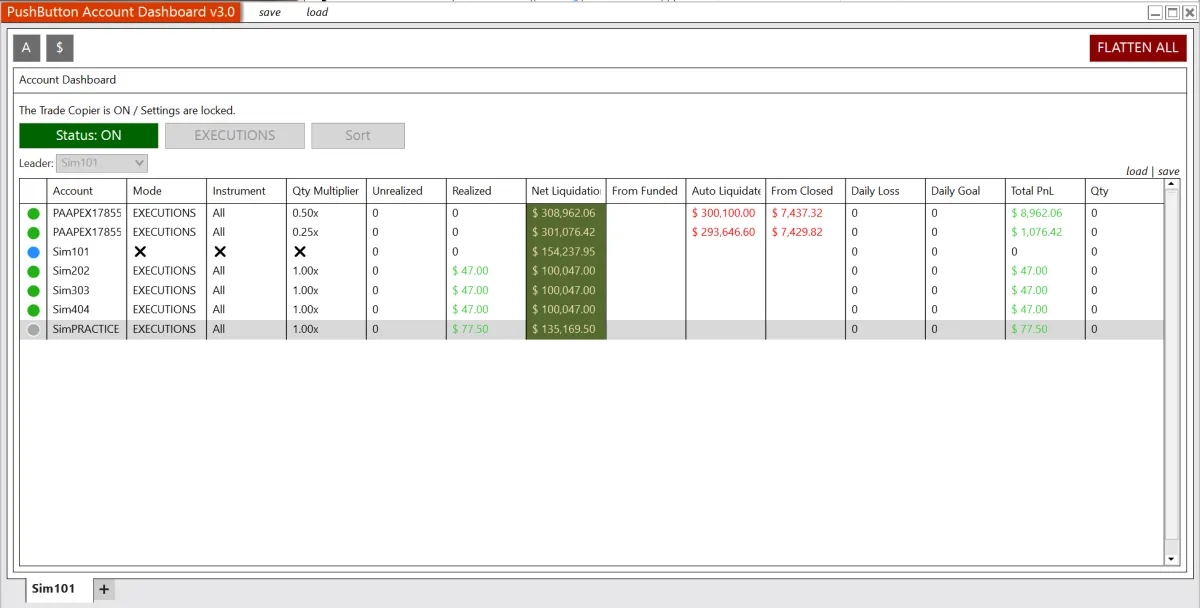The height and width of the screenshot is (608, 1200).
Task: Click auto liquidate value $ 300,100.00
Action: [724, 213]
